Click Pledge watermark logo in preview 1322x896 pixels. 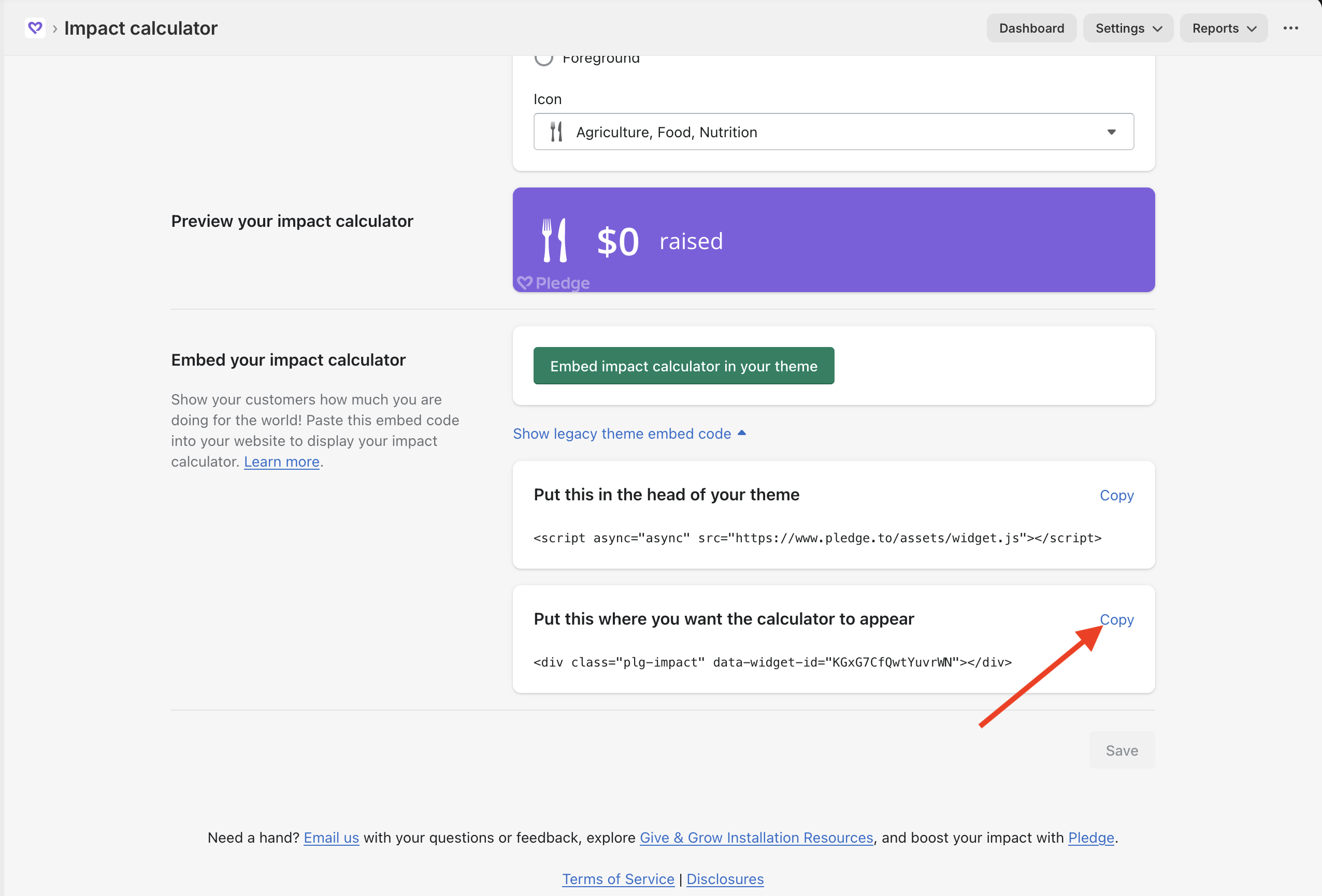pyautogui.click(x=553, y=283)
